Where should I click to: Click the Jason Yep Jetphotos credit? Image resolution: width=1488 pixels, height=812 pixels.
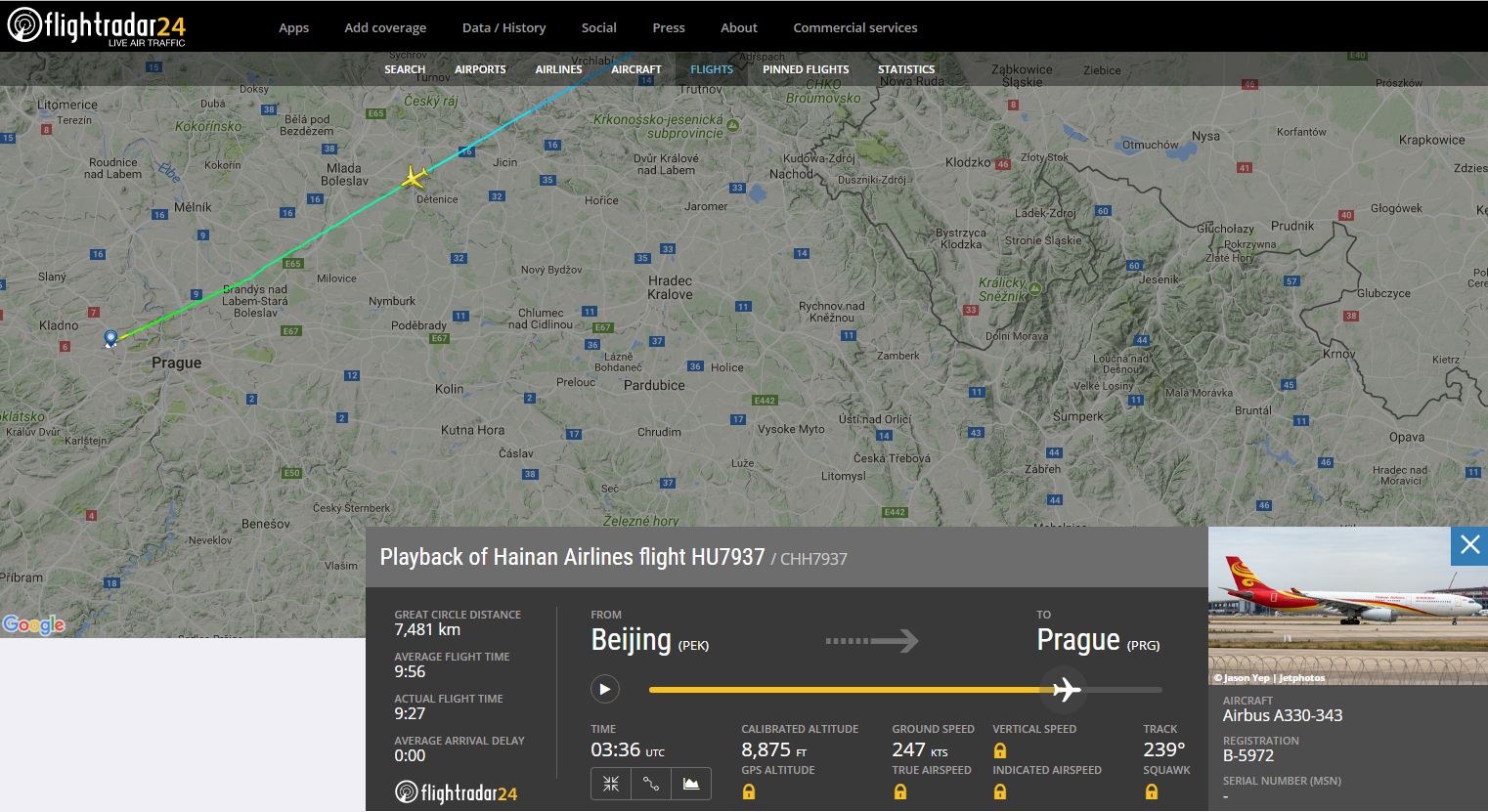pyautogui.click(x=1270, y=677)
